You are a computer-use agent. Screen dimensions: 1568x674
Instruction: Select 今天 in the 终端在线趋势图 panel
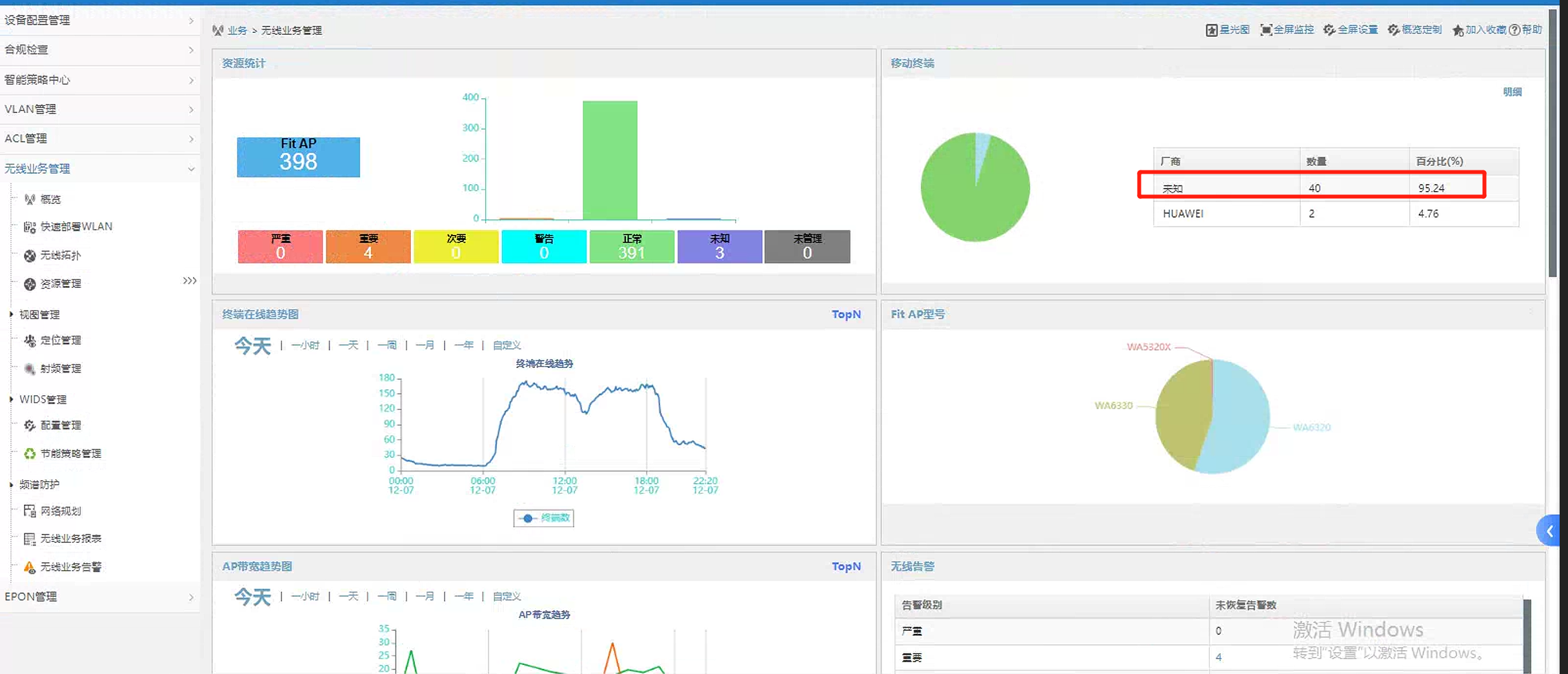252,346
